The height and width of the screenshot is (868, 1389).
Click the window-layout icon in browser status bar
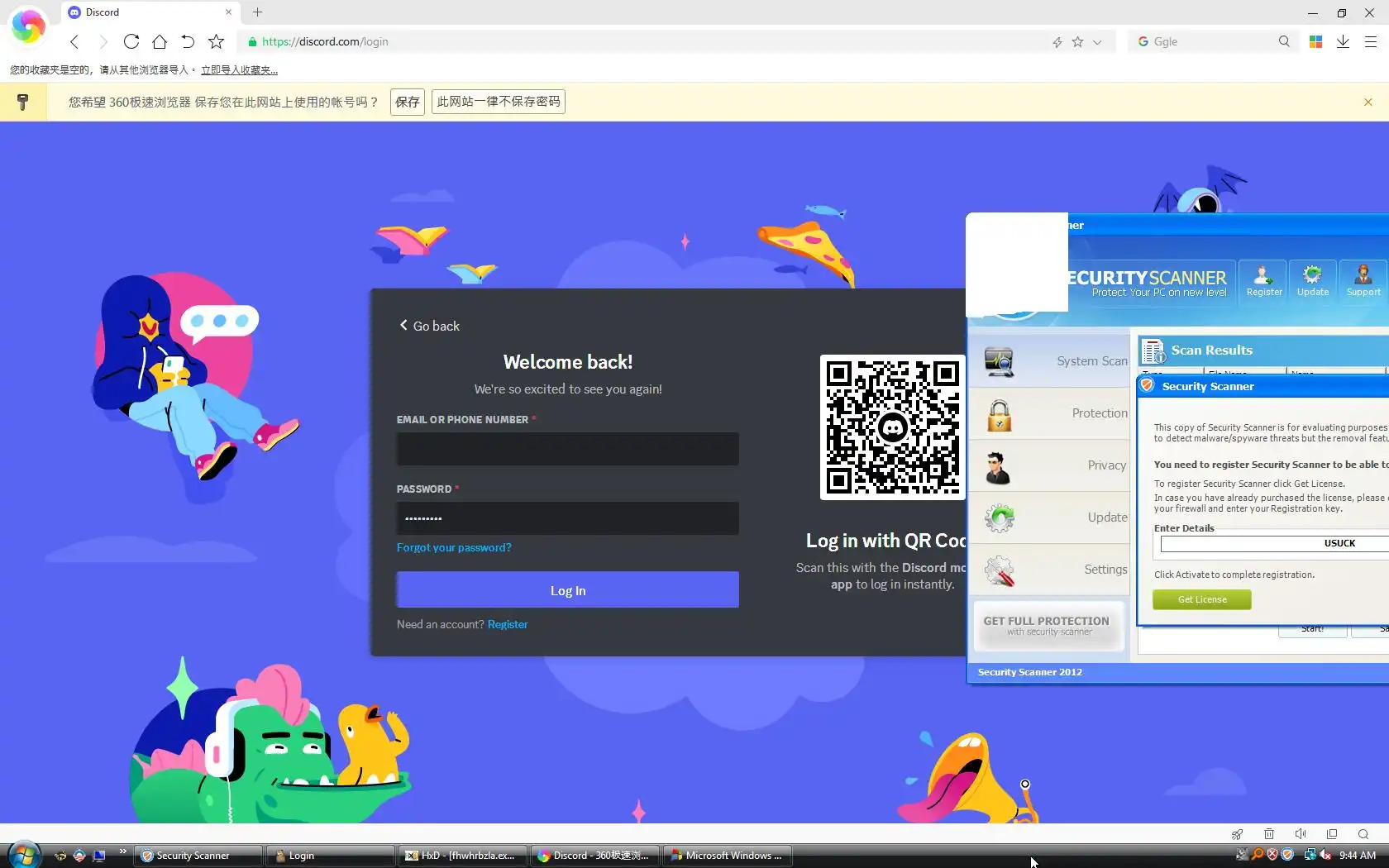1332,834
